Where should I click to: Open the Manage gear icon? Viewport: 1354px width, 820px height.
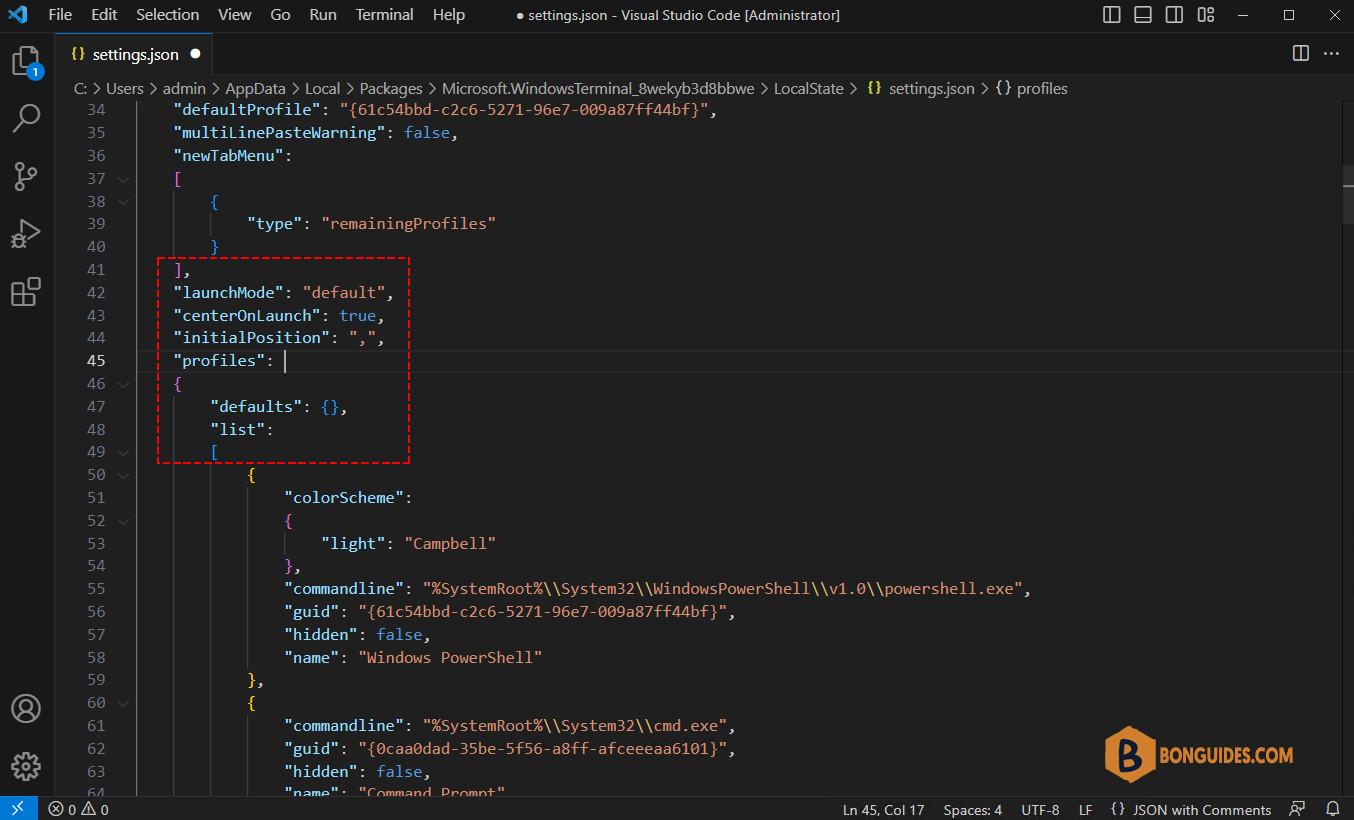pos(26,767)
